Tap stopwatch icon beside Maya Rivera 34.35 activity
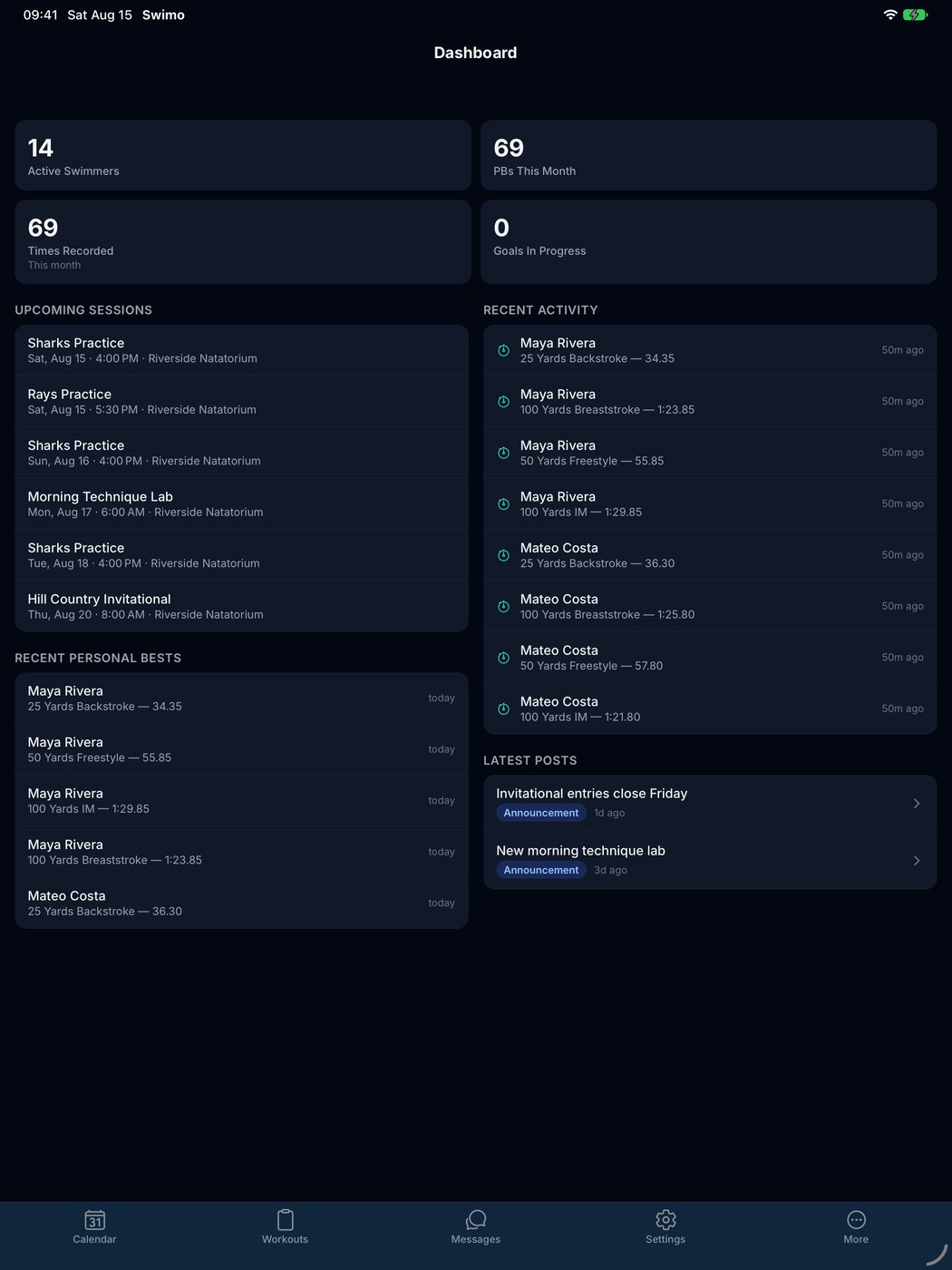Image resolution: width=952 pixels, height=1270 pixels. pos(503,350)
